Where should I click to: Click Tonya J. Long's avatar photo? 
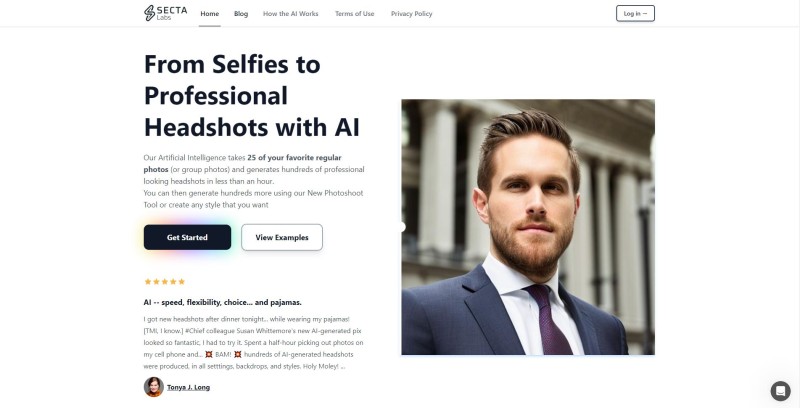click(154, 387)
